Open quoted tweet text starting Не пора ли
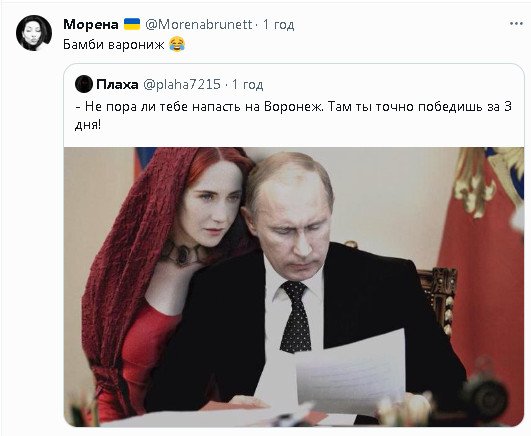Screen dimensions: 531x436 [293, 116]
